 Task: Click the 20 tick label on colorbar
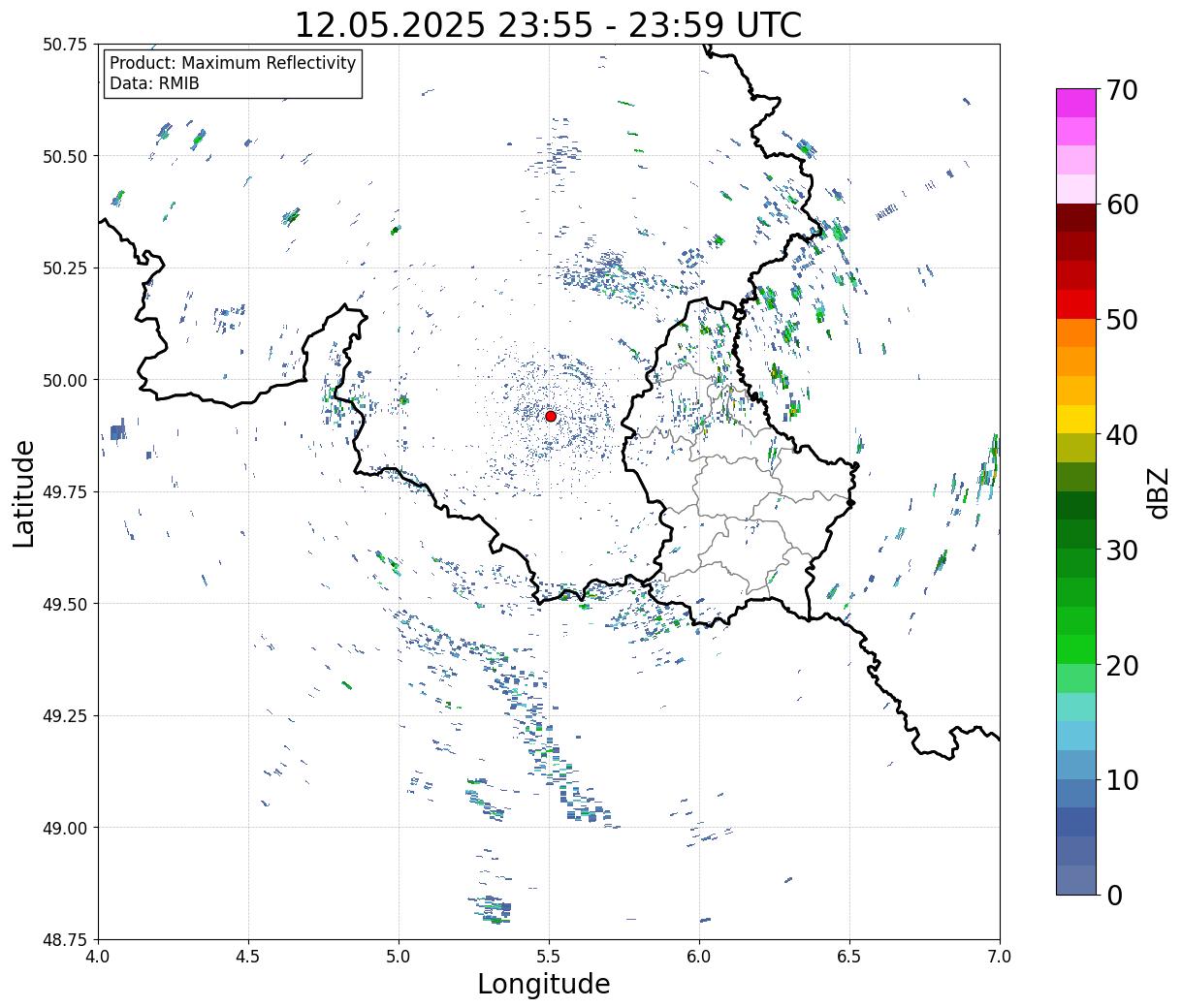1121,666
